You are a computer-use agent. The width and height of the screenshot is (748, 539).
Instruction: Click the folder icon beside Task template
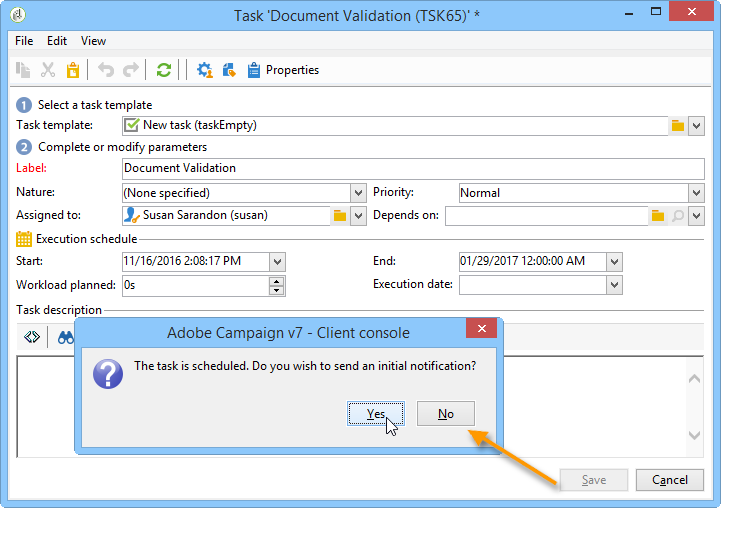point(678,126)
